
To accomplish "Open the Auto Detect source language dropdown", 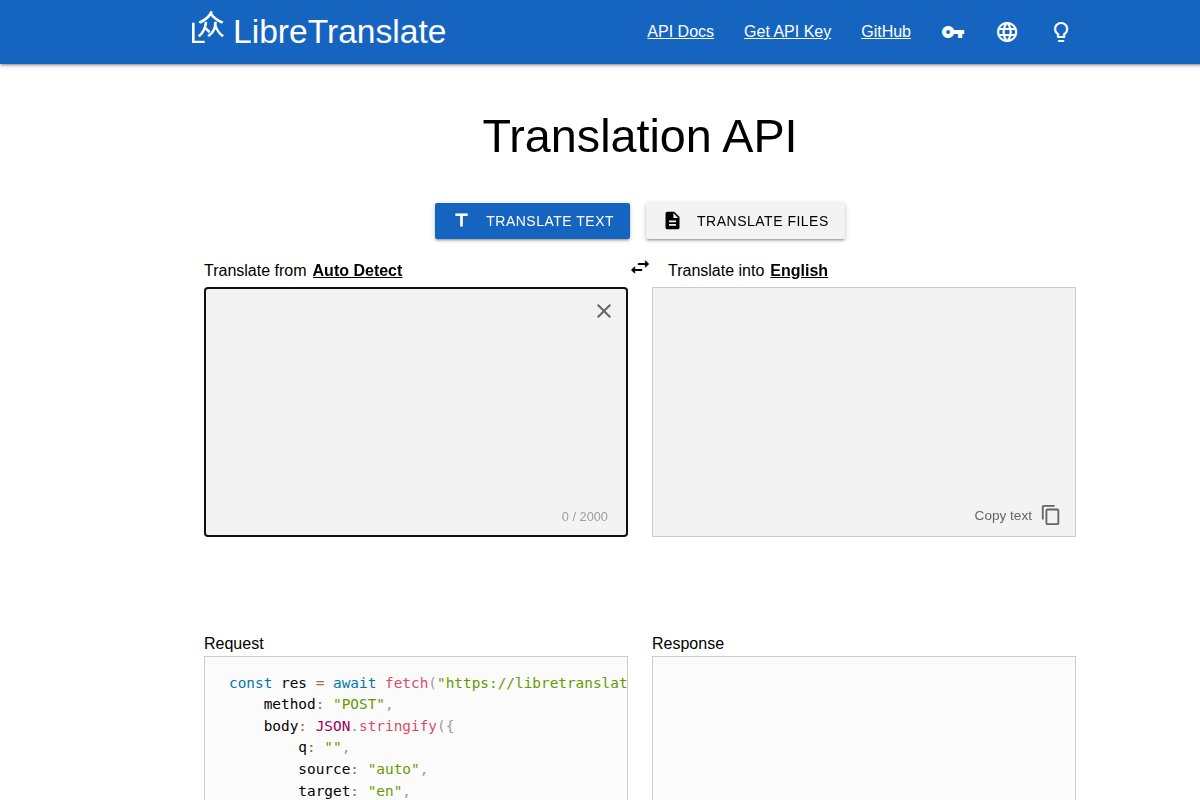I will (x=357, y=270).
